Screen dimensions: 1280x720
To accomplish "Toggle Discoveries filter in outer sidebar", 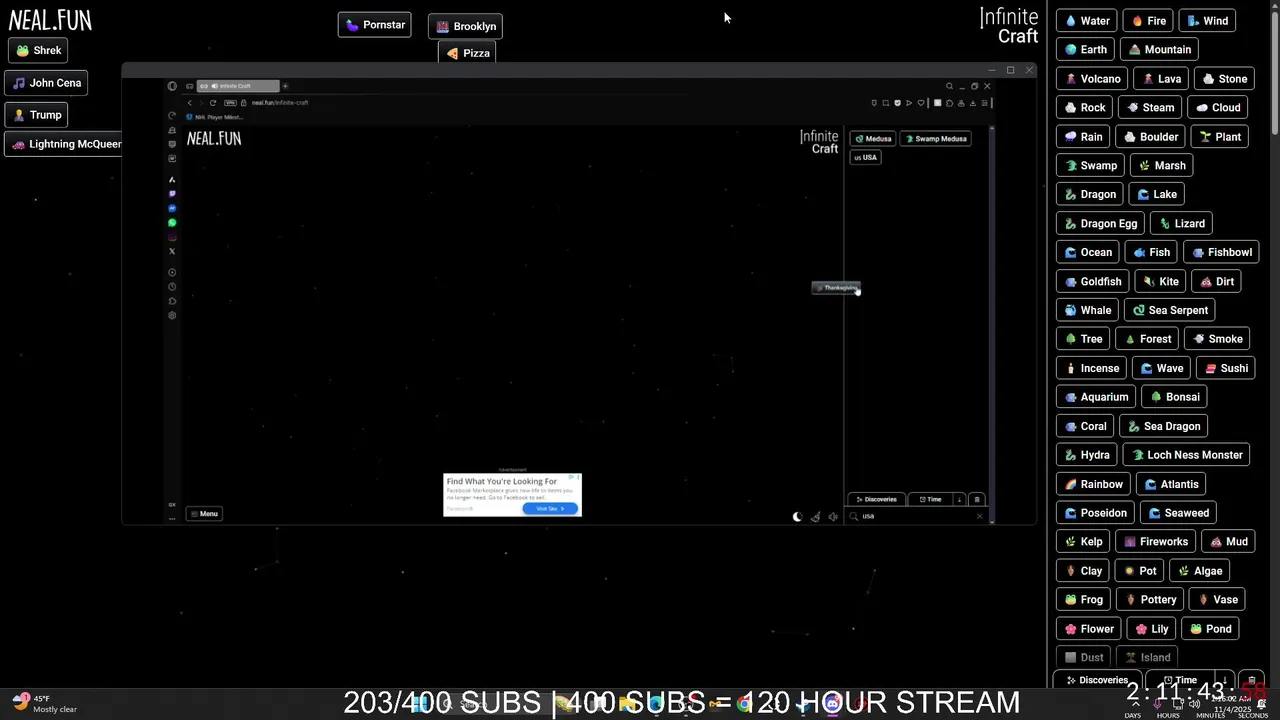I will [x=1097, y=680].
